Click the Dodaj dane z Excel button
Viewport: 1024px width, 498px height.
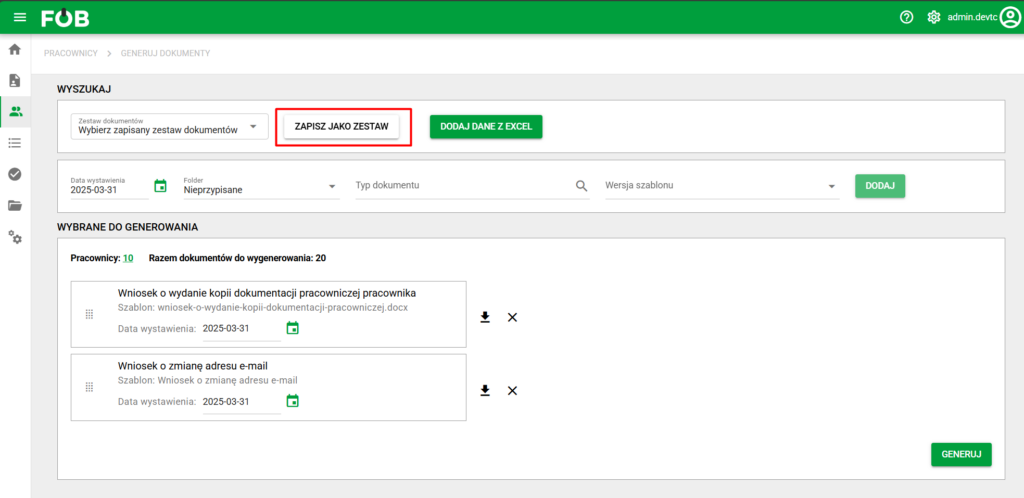[486, 127]
